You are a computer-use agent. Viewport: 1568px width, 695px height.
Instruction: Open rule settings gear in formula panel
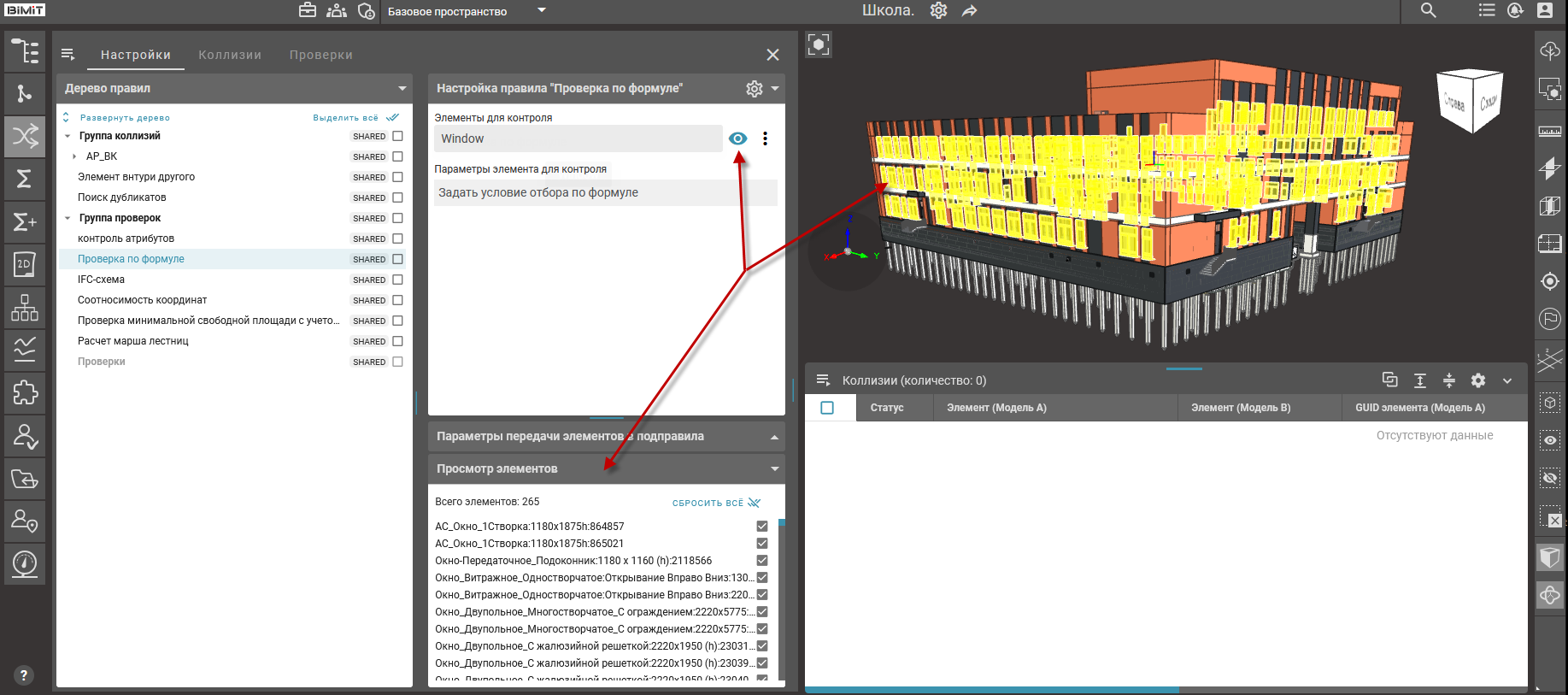pyautogui.click(x=754, y=88)
